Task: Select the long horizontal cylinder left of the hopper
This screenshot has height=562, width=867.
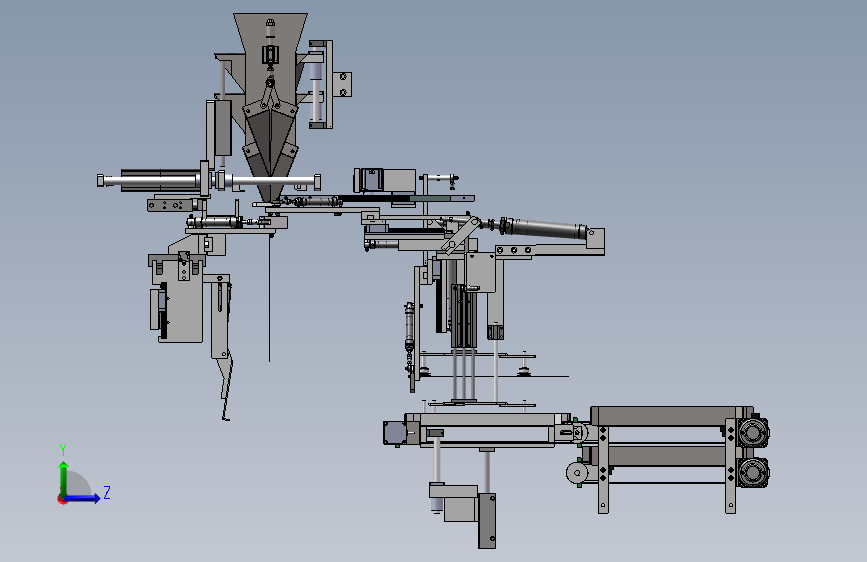Action: pos(208,180)
